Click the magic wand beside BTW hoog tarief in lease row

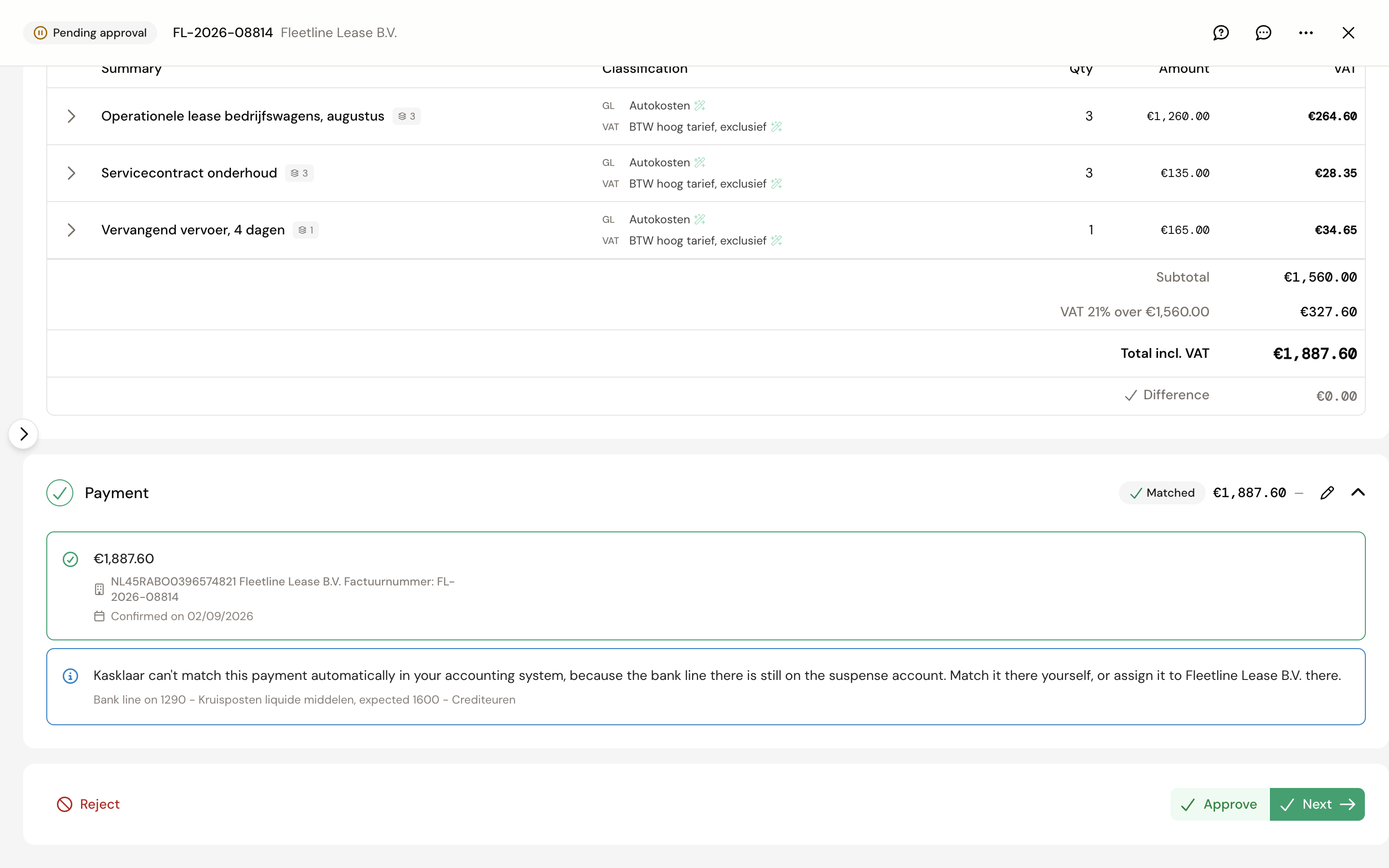pyautogui.click(x=776, y=127)
